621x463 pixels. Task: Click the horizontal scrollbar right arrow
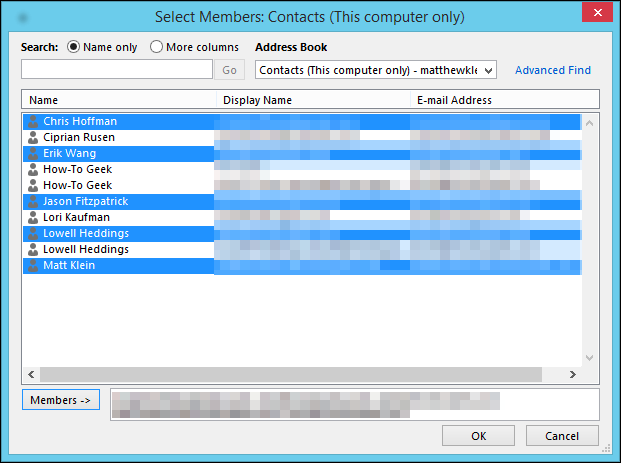tap(572, 374)
